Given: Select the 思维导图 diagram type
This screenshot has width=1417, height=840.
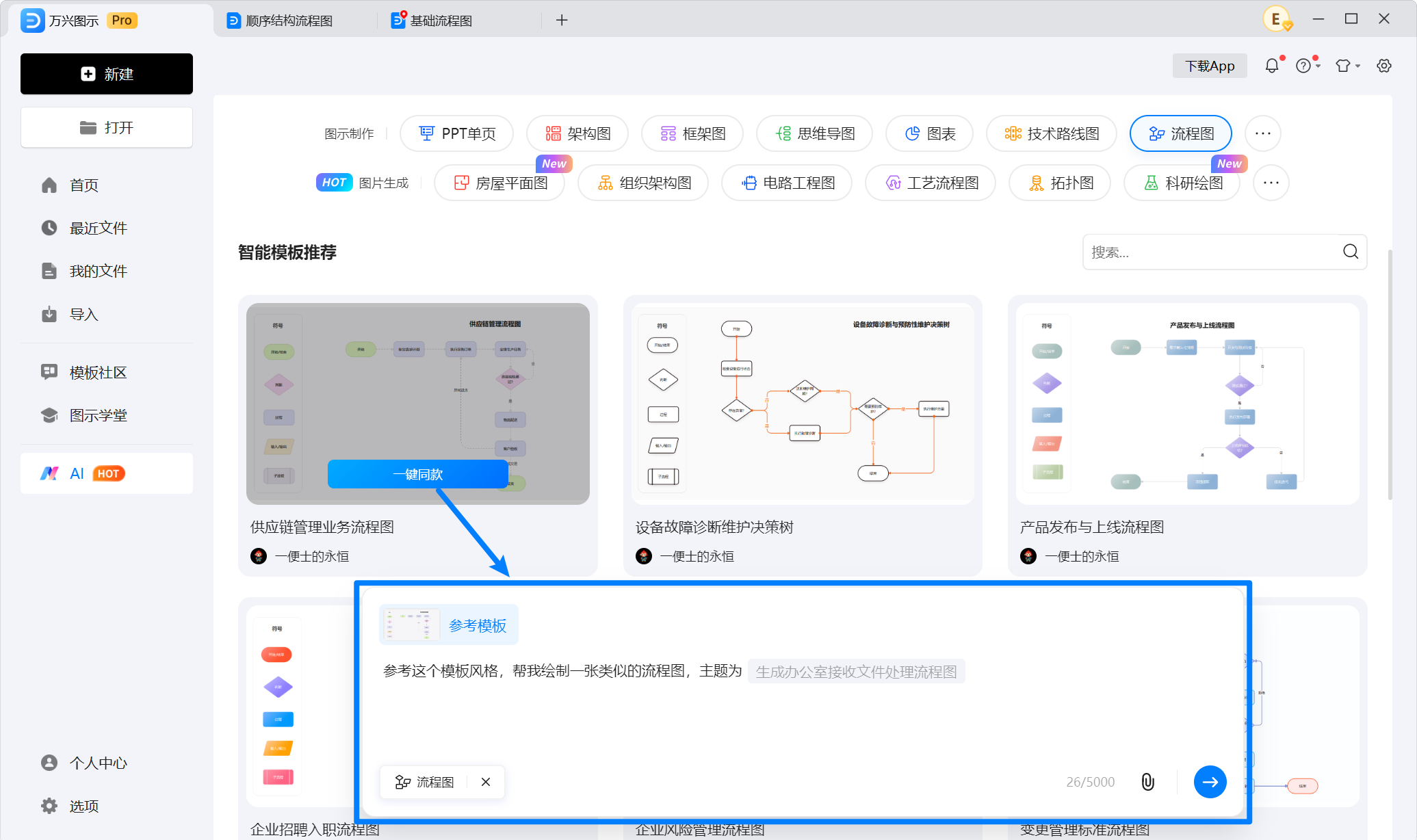Looking at the screenshot, I should tap(815, 133).
